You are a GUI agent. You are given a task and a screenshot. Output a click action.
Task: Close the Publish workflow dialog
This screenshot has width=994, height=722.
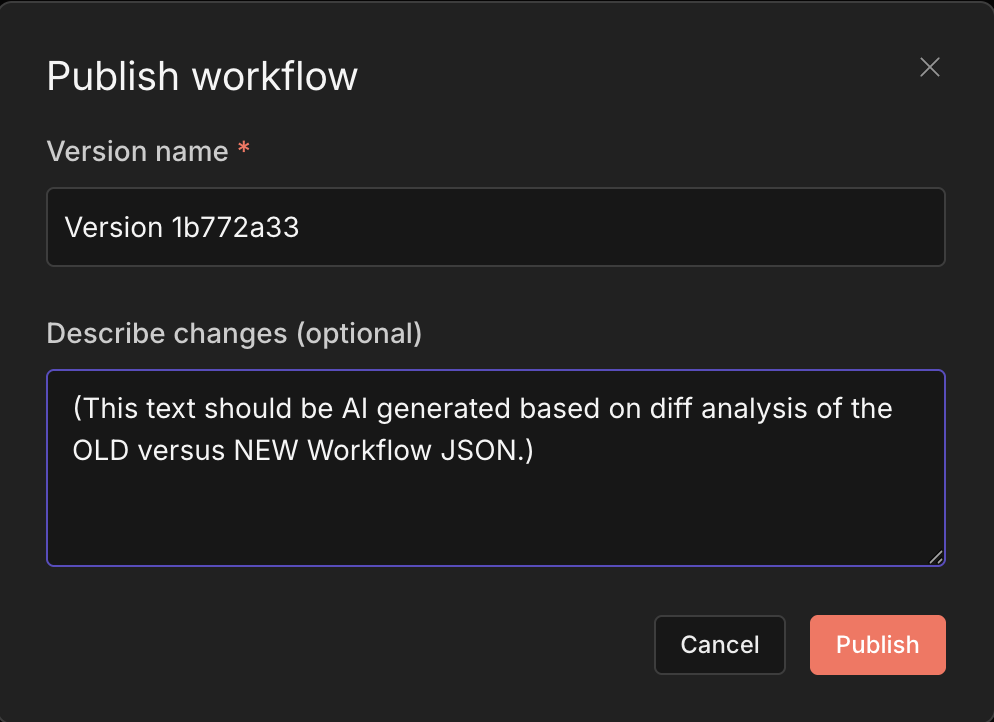coord(930,67)
